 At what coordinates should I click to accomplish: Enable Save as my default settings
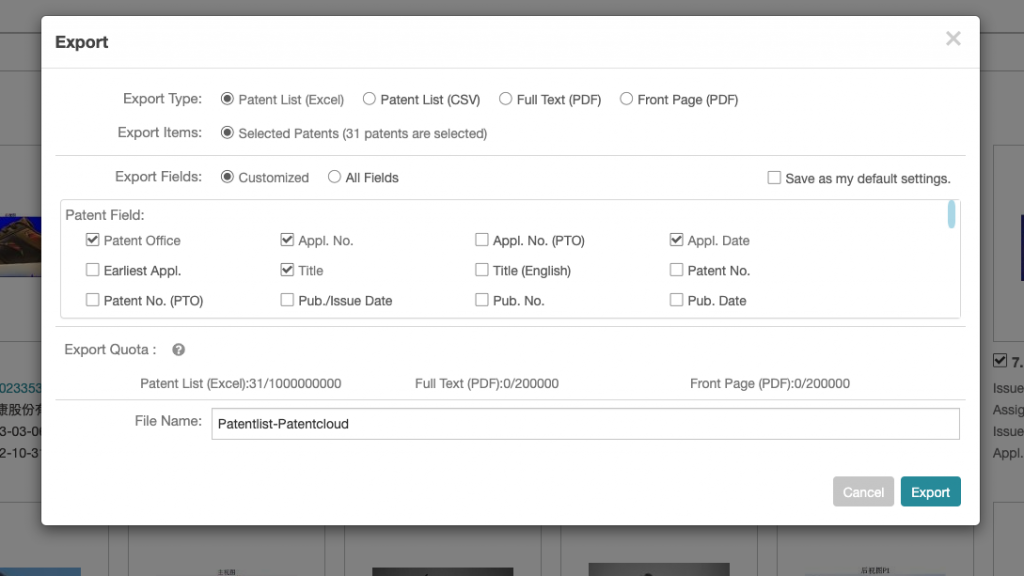[774, 178]
